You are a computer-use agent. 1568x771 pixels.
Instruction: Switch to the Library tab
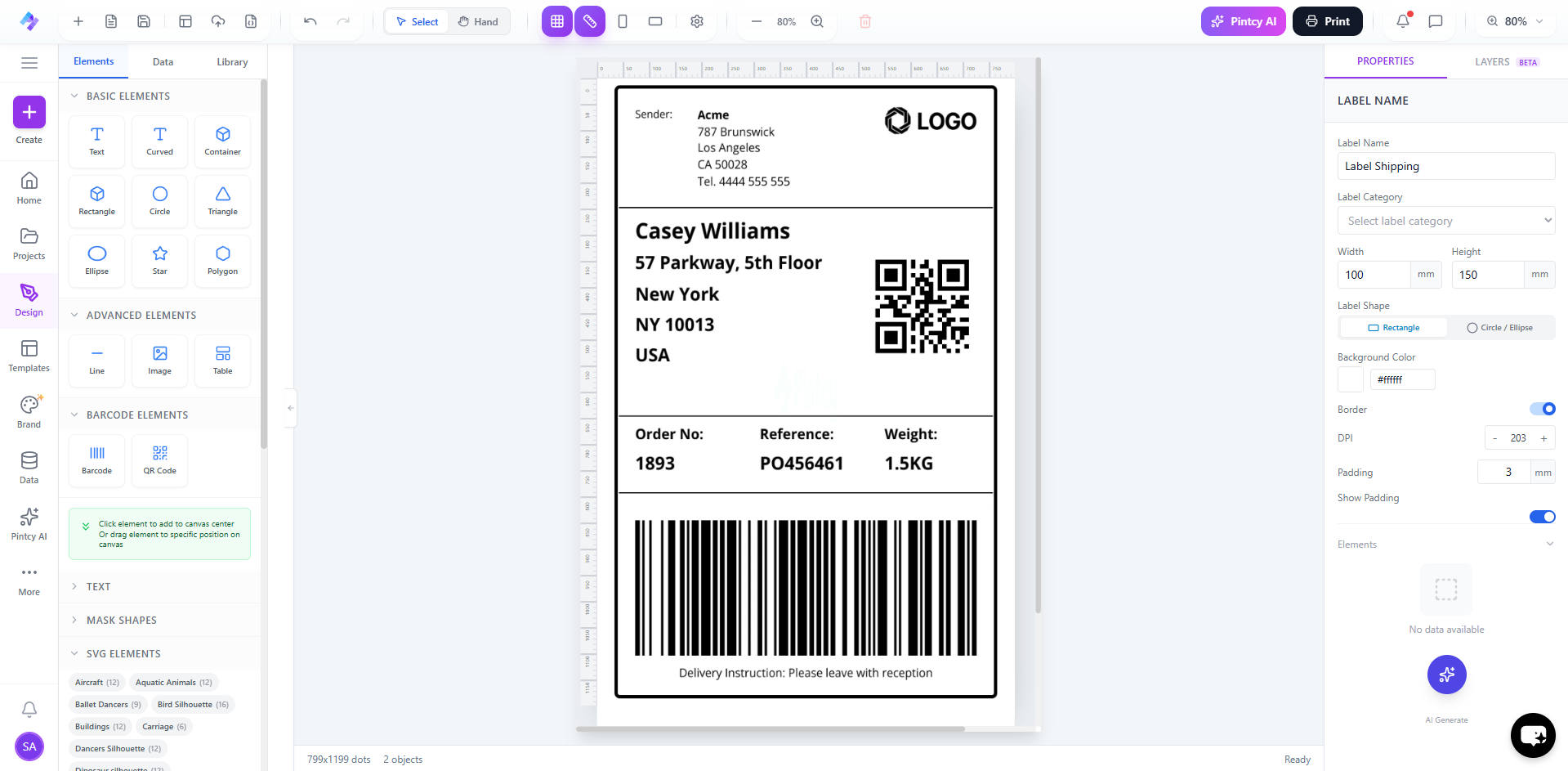232,62
